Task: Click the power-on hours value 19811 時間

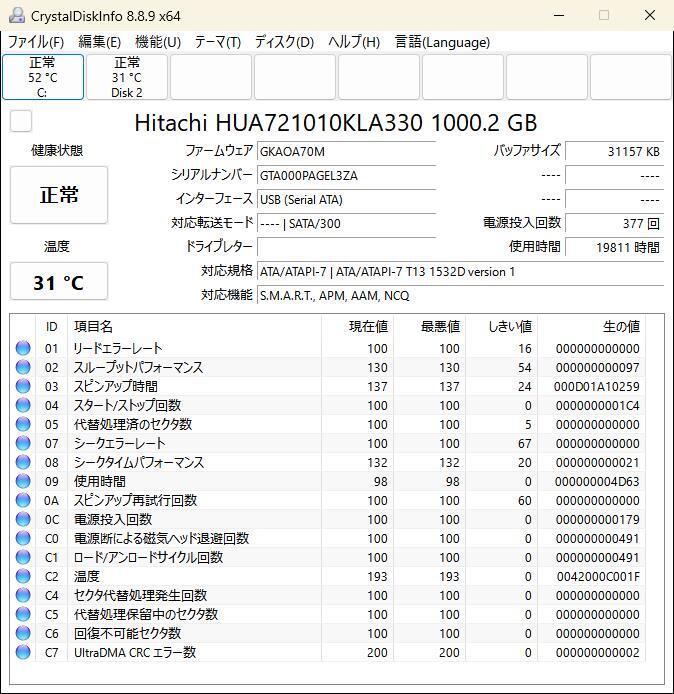Action: [x=615, y=247]
